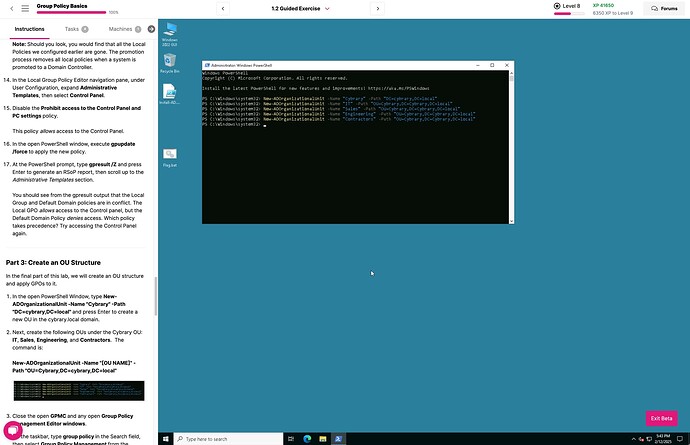
Task: Select the PowerShell taskbar icon
Action: click(339, 438)
